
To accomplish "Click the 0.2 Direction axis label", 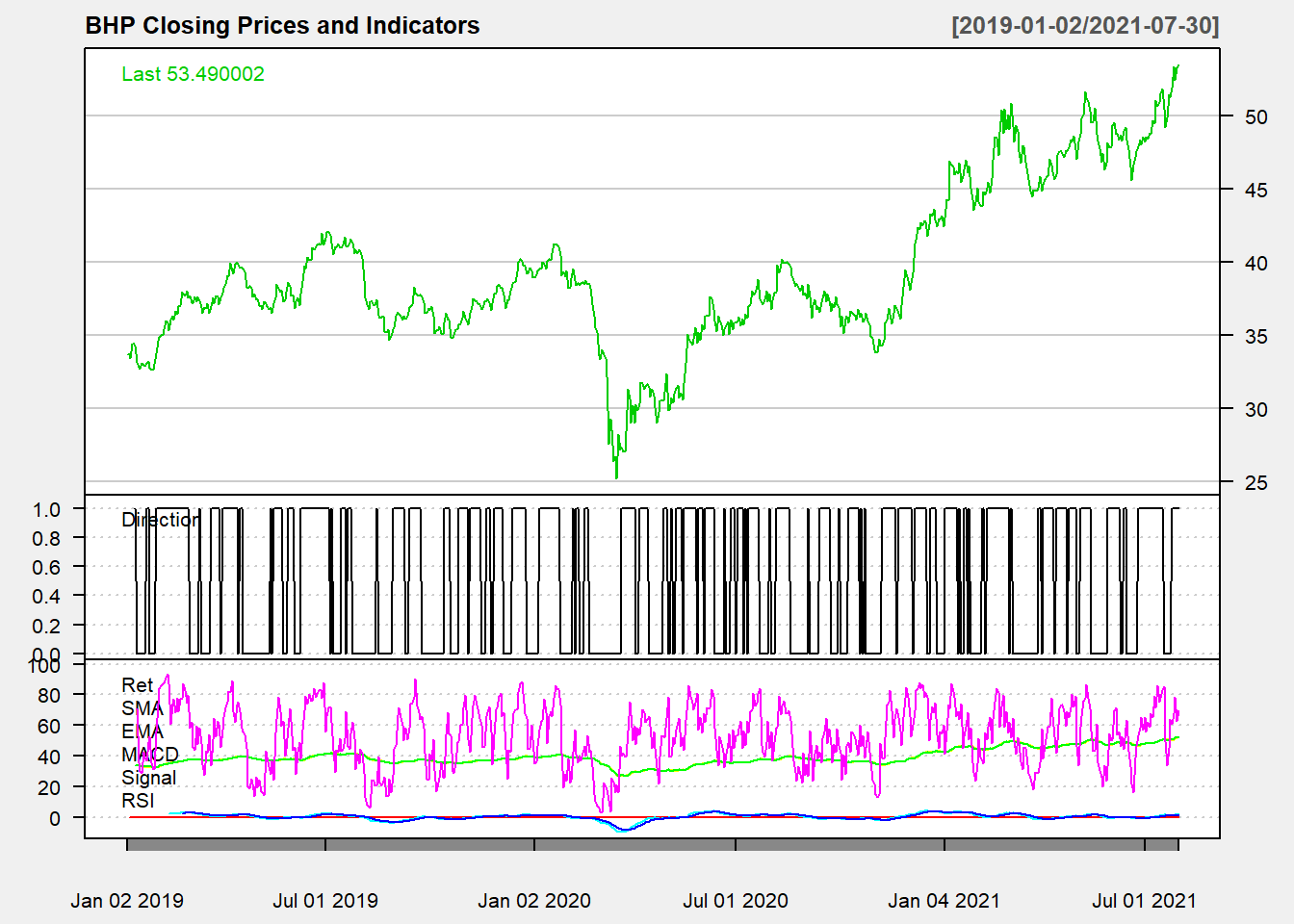I will pyautogui.click(x=46, y=626).
